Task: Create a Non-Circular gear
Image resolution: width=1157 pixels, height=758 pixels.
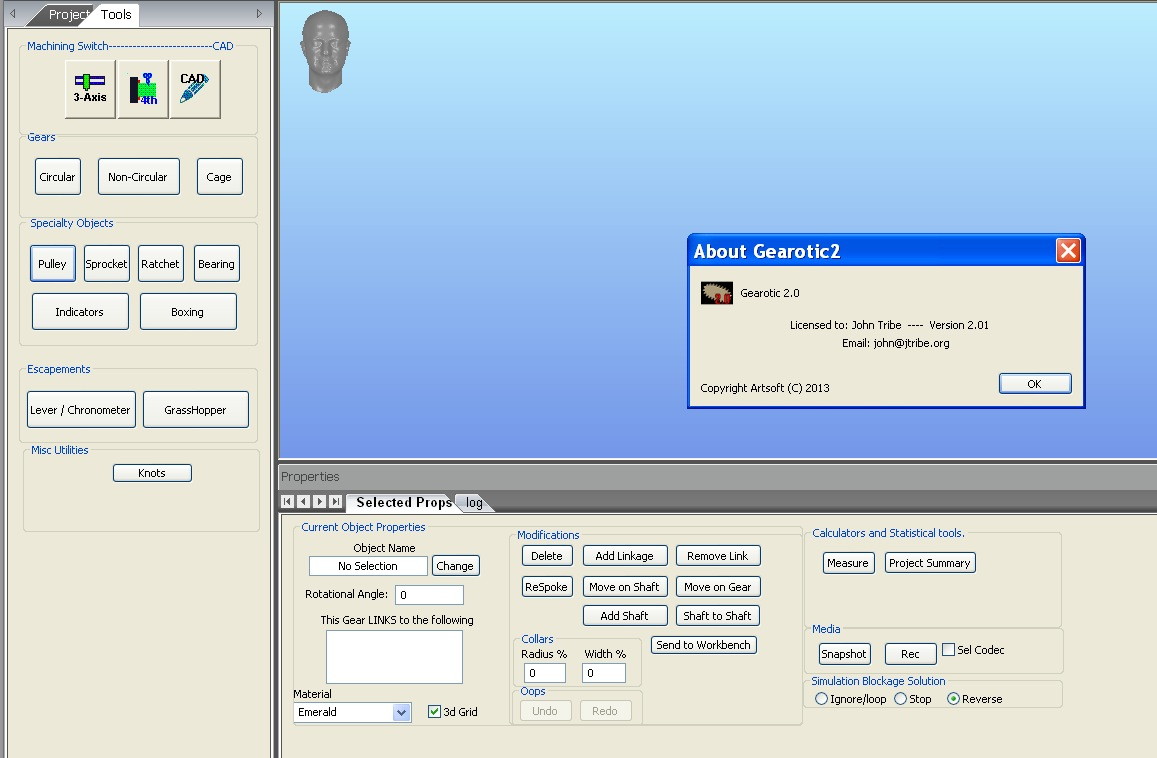Action: point(138,177)
